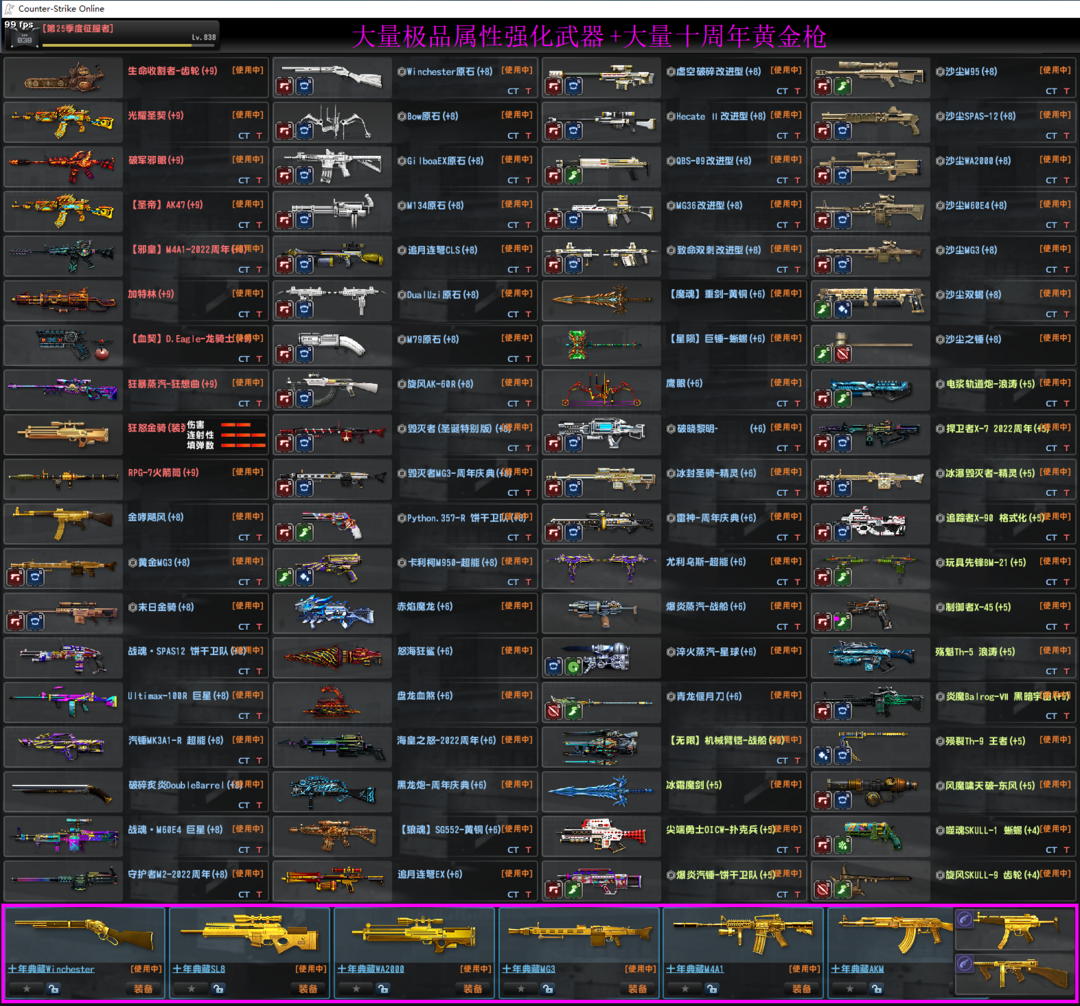Toggle favorite star on 十年典藏SL8

(191, 989)
